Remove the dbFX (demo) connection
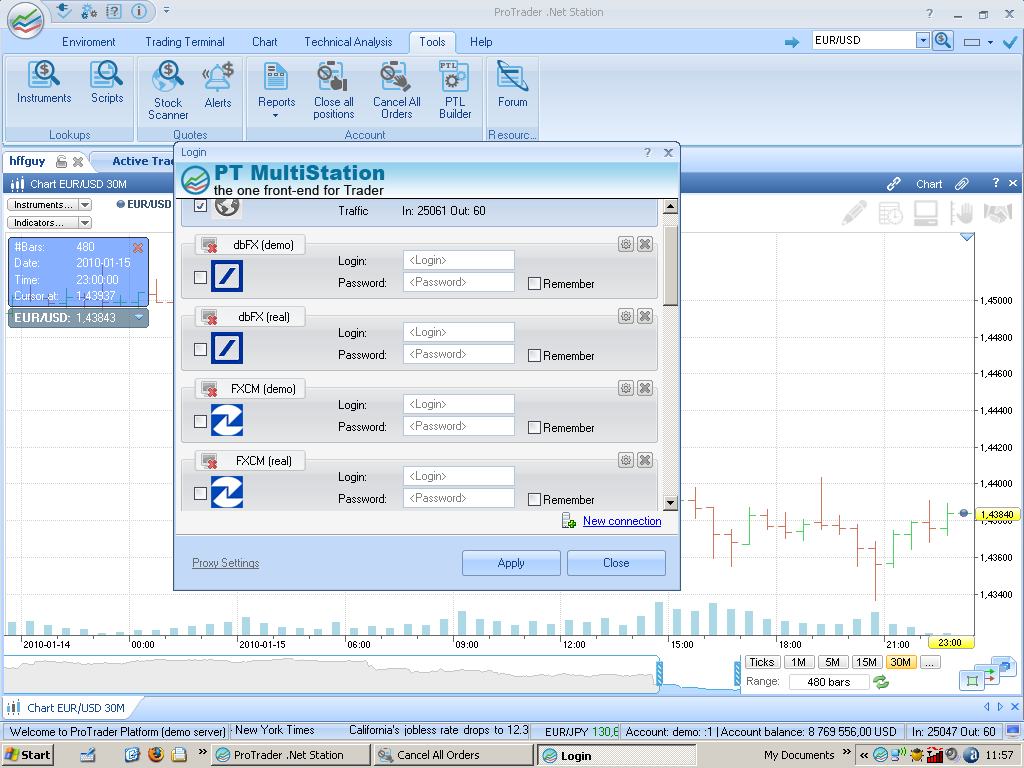1024x768 pixels. point(645,244)
